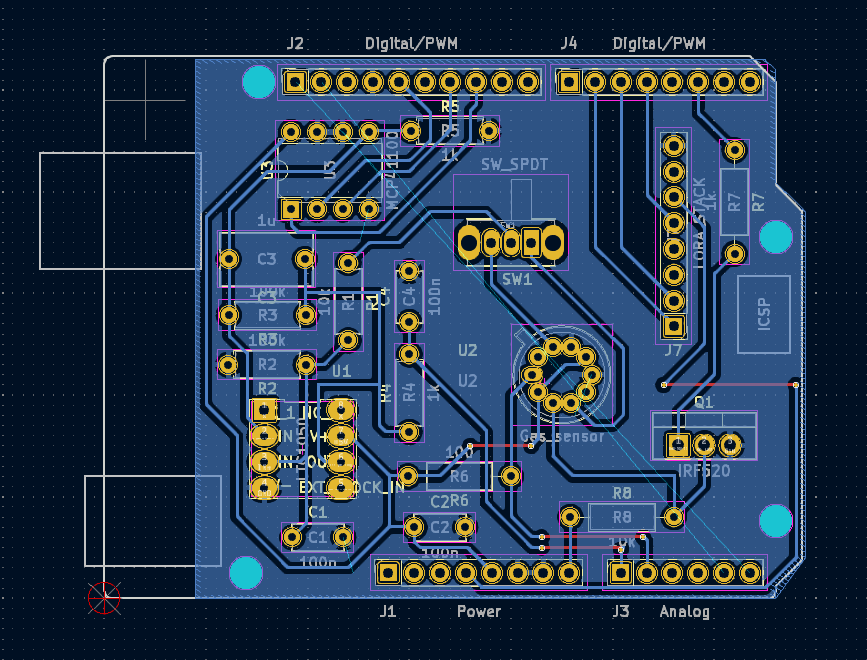Viewport: 867px width, 660px height.
Task: Click the square pin-1 pad of J3
Action: pyautogui.click(x=620, y=573)
